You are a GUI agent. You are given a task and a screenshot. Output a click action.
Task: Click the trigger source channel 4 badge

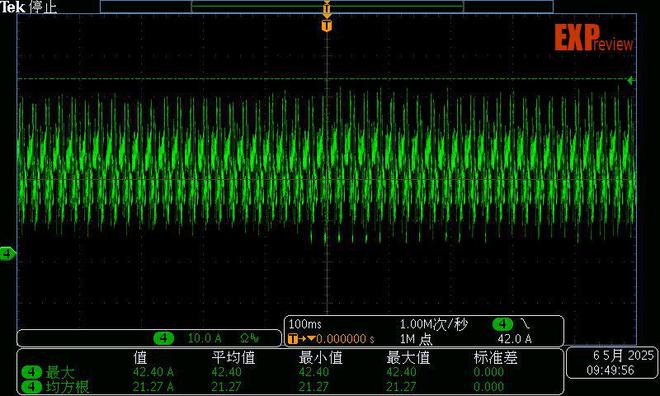(x=503, y=324)
